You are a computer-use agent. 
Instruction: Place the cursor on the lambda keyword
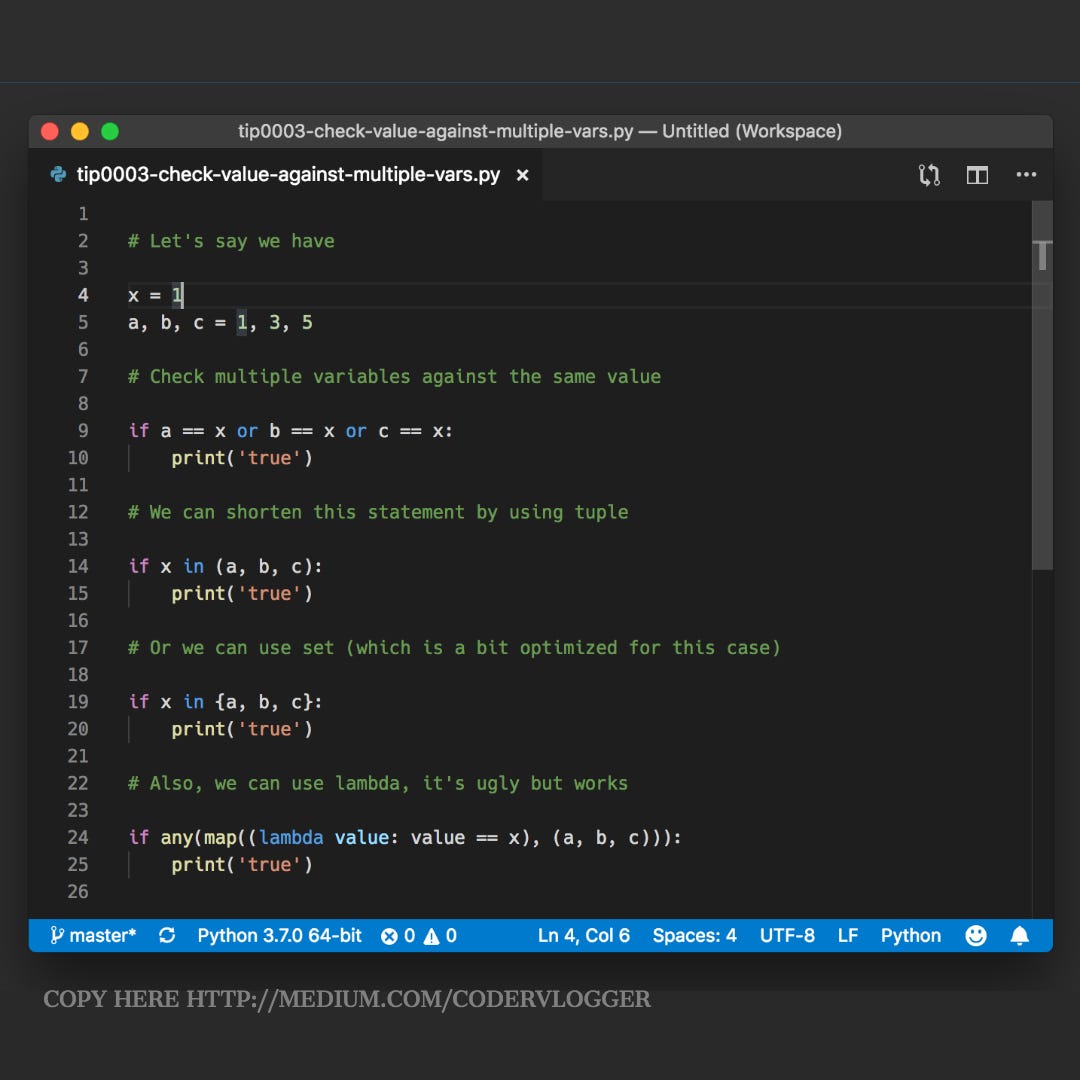(x=291, y=837)
